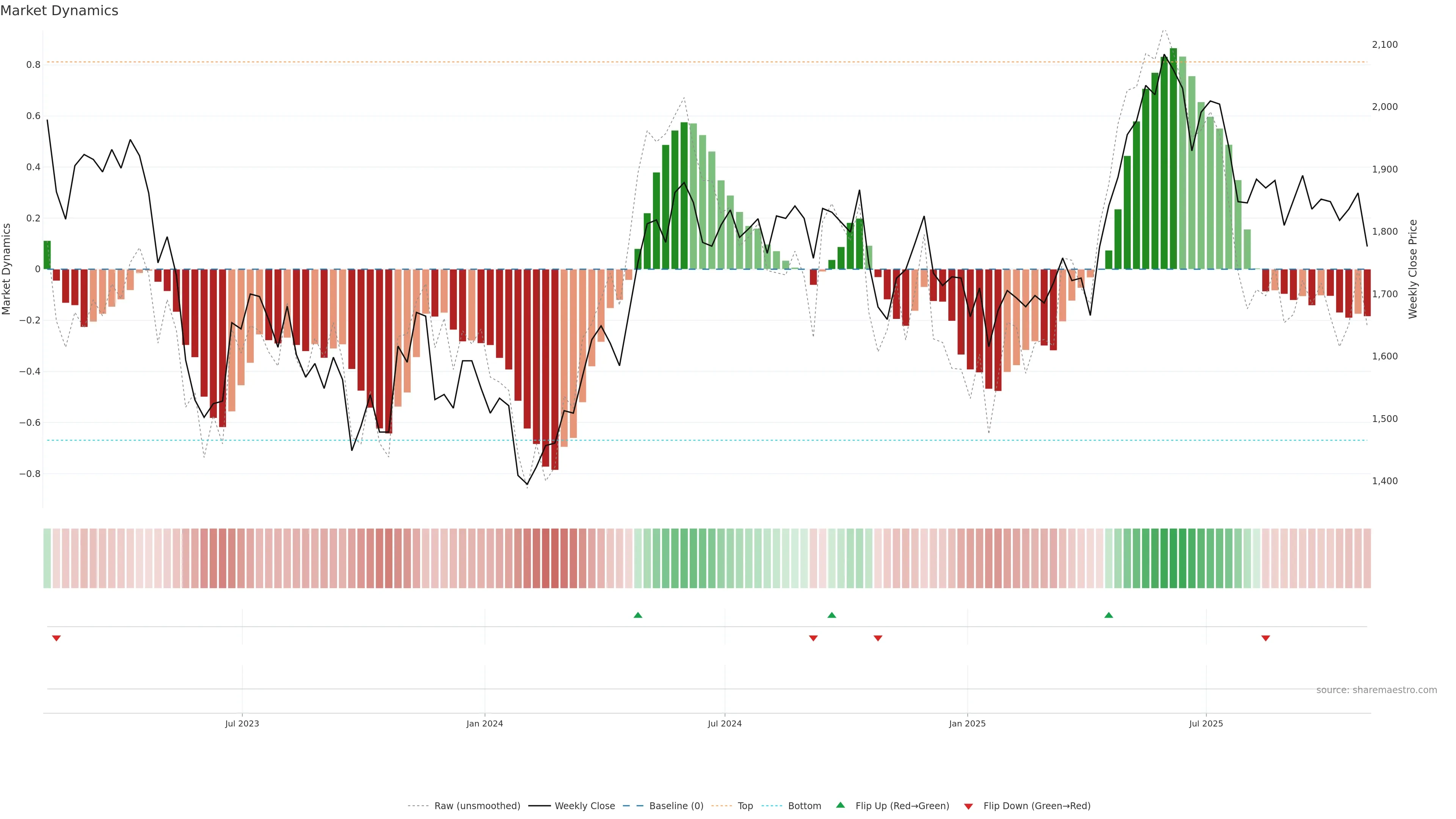Click the leftmost red flip-down triangle marker
The height and width of the screenshot is (819, 1456).
point(56,638)
